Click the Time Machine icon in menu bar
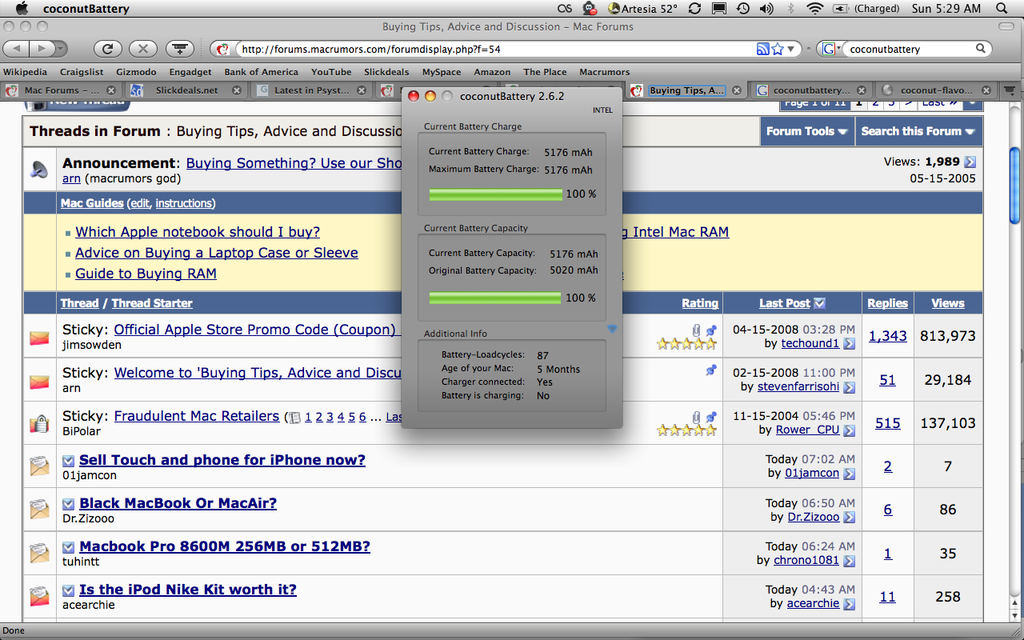The image size is (1024, 640). pos(743,8)
